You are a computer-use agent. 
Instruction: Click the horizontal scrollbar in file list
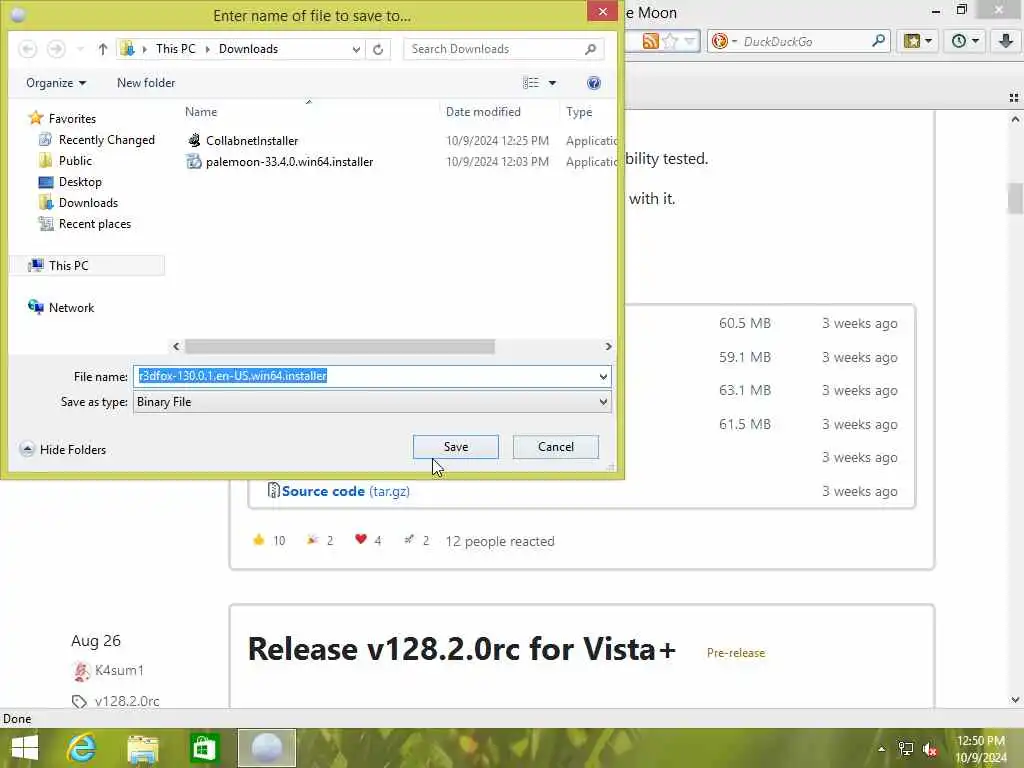[x=340, y=346]
